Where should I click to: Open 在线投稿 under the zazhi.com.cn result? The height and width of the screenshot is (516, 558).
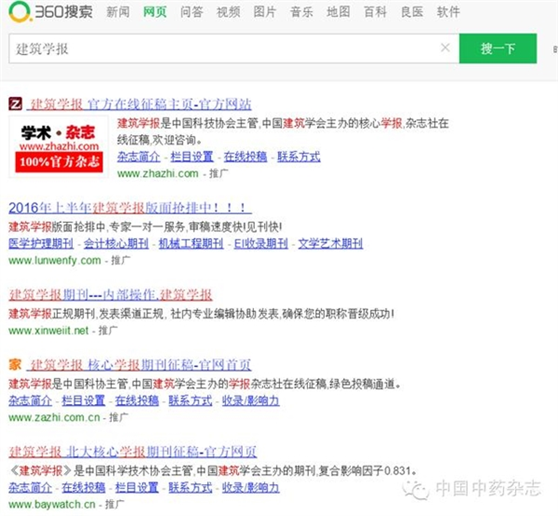coord(137,400)
